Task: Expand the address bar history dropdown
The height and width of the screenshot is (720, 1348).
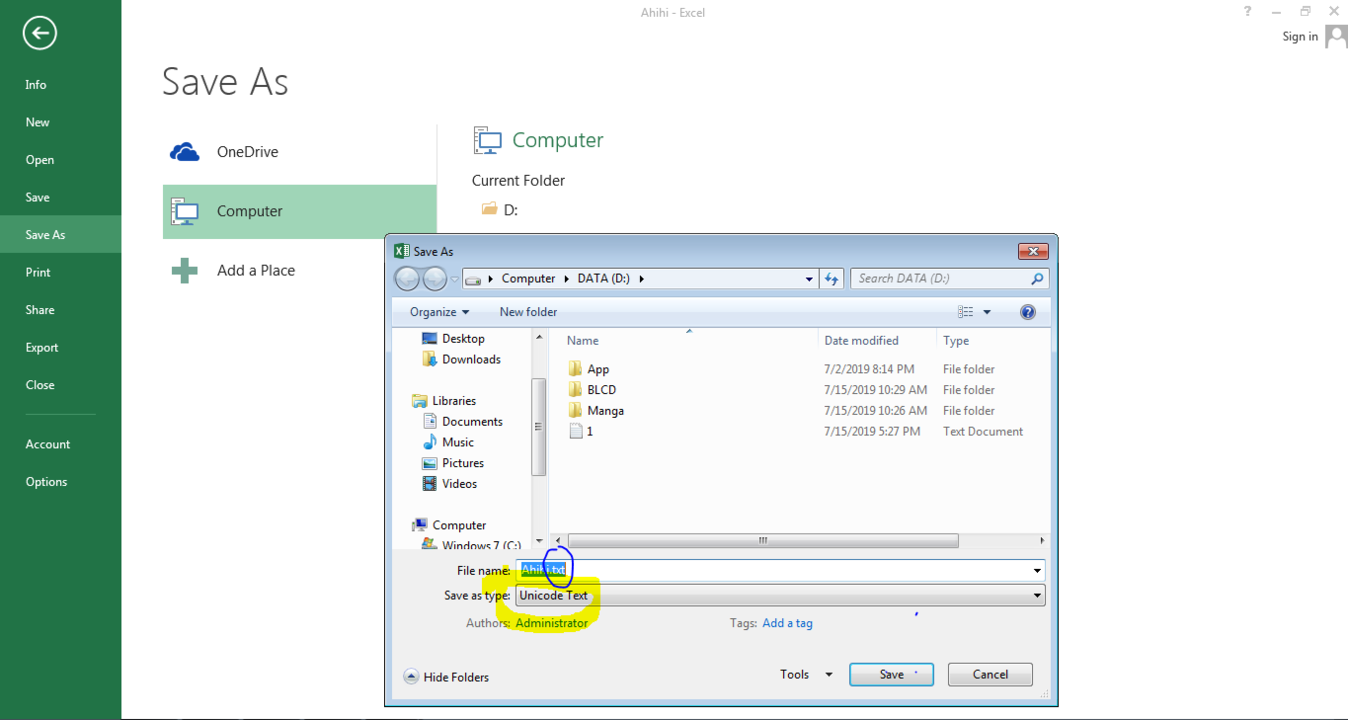Action: [809, 279]
